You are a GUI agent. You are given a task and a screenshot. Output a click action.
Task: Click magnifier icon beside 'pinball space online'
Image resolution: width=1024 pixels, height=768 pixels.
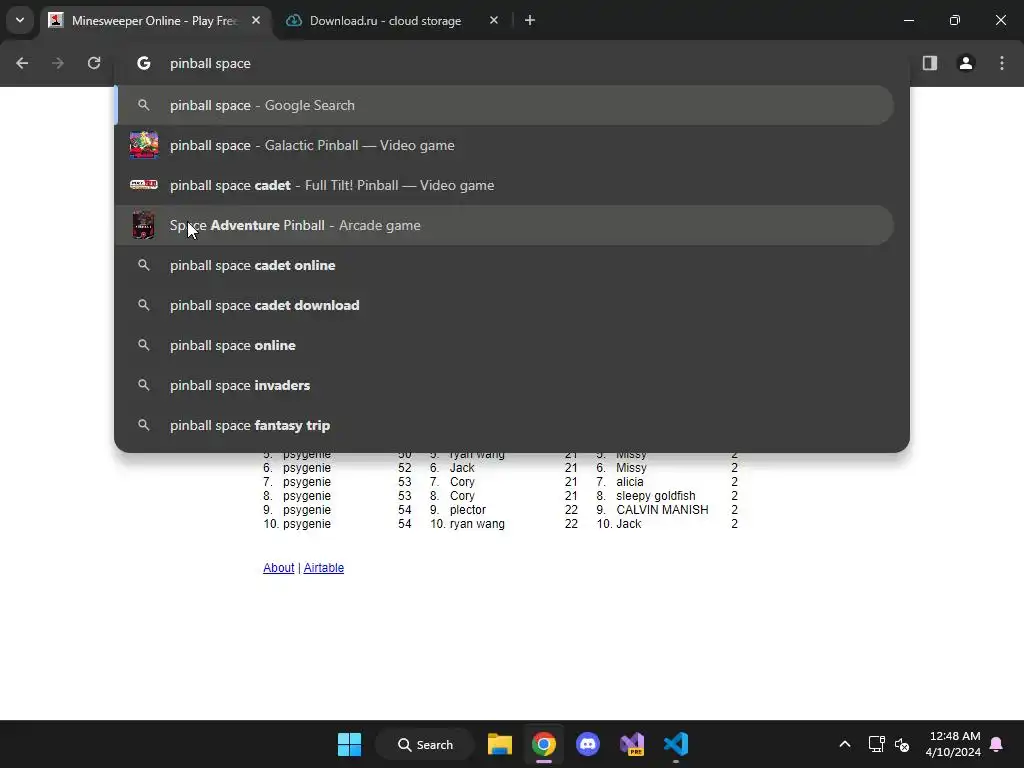(144, 345)
